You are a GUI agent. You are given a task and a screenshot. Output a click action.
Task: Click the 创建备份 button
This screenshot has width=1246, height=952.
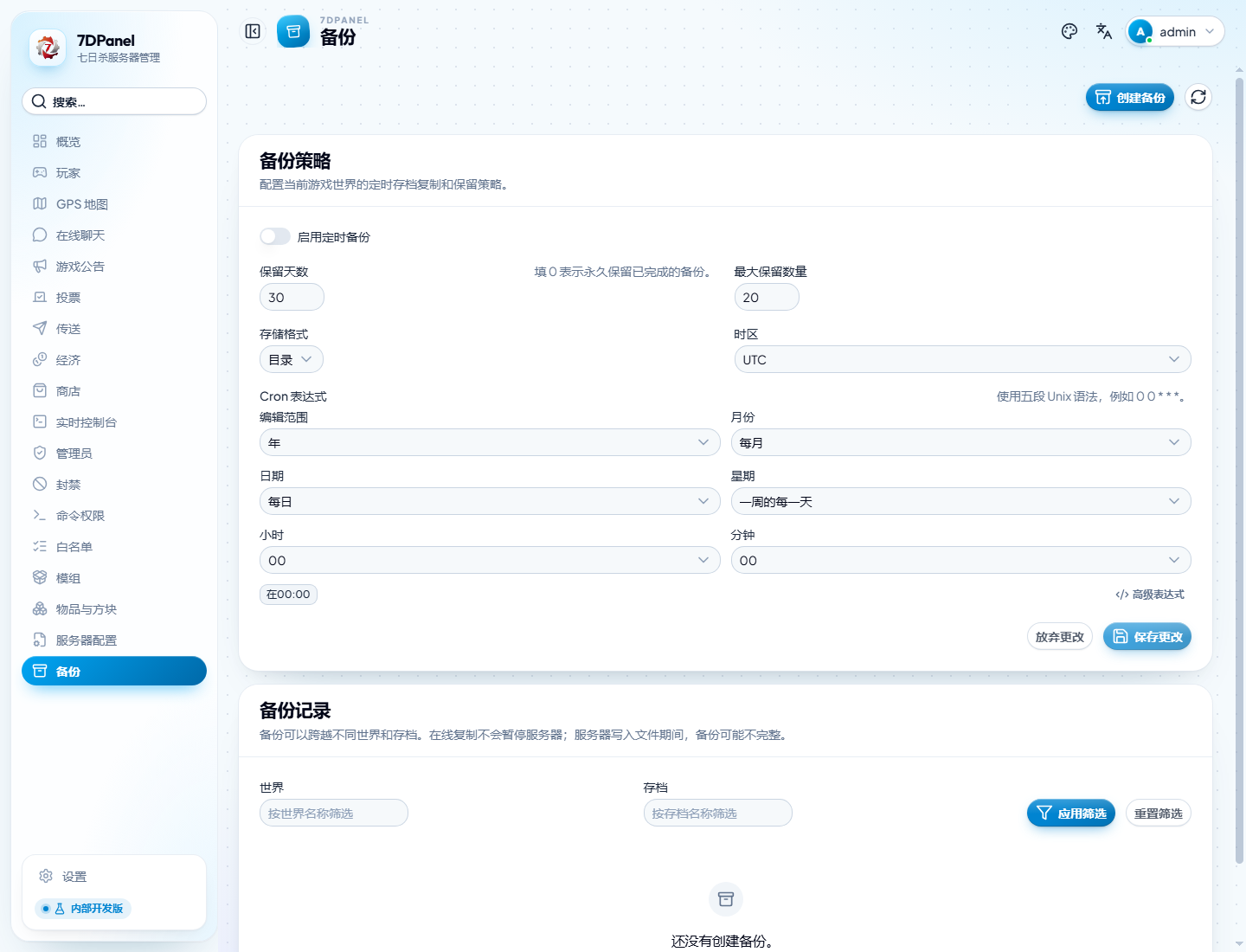1130,97
